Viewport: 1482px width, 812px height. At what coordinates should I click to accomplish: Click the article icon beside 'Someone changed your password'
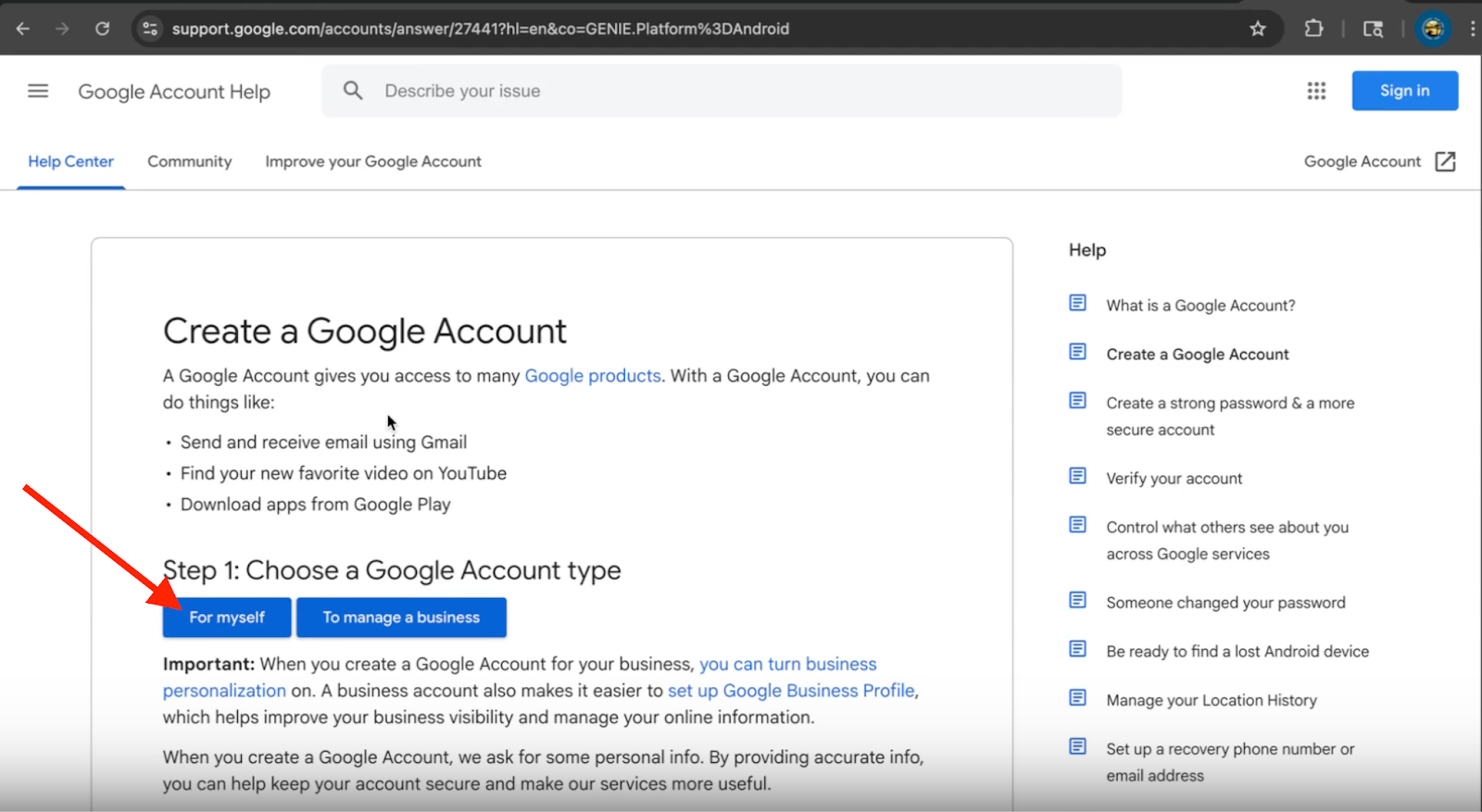[1077, 600]
